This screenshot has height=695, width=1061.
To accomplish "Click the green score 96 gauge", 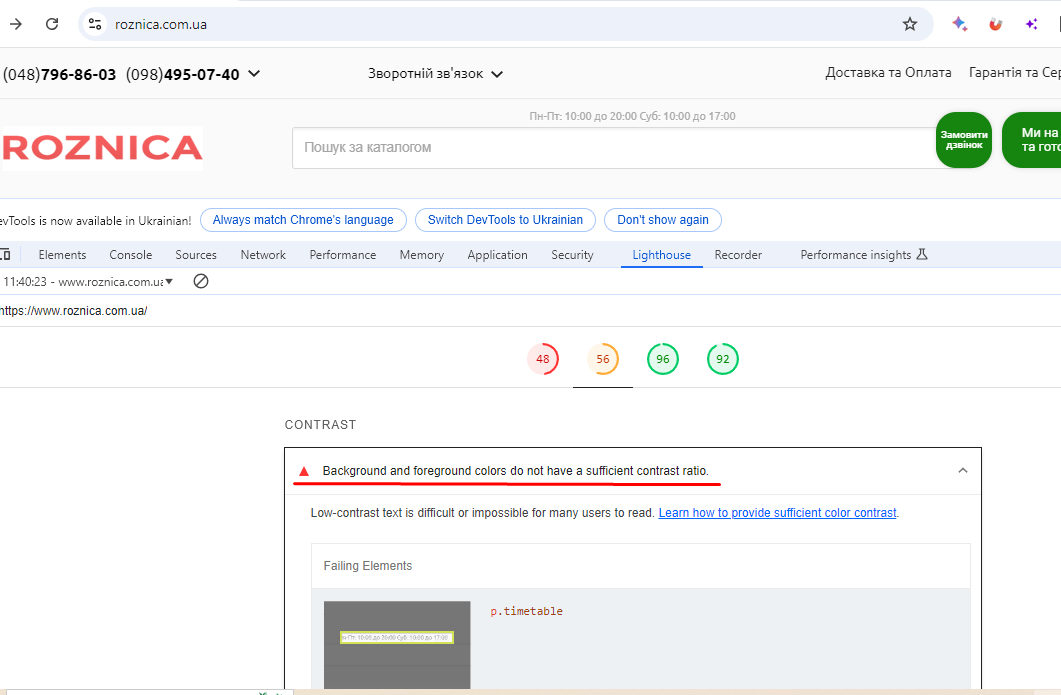I will (662, 359).
